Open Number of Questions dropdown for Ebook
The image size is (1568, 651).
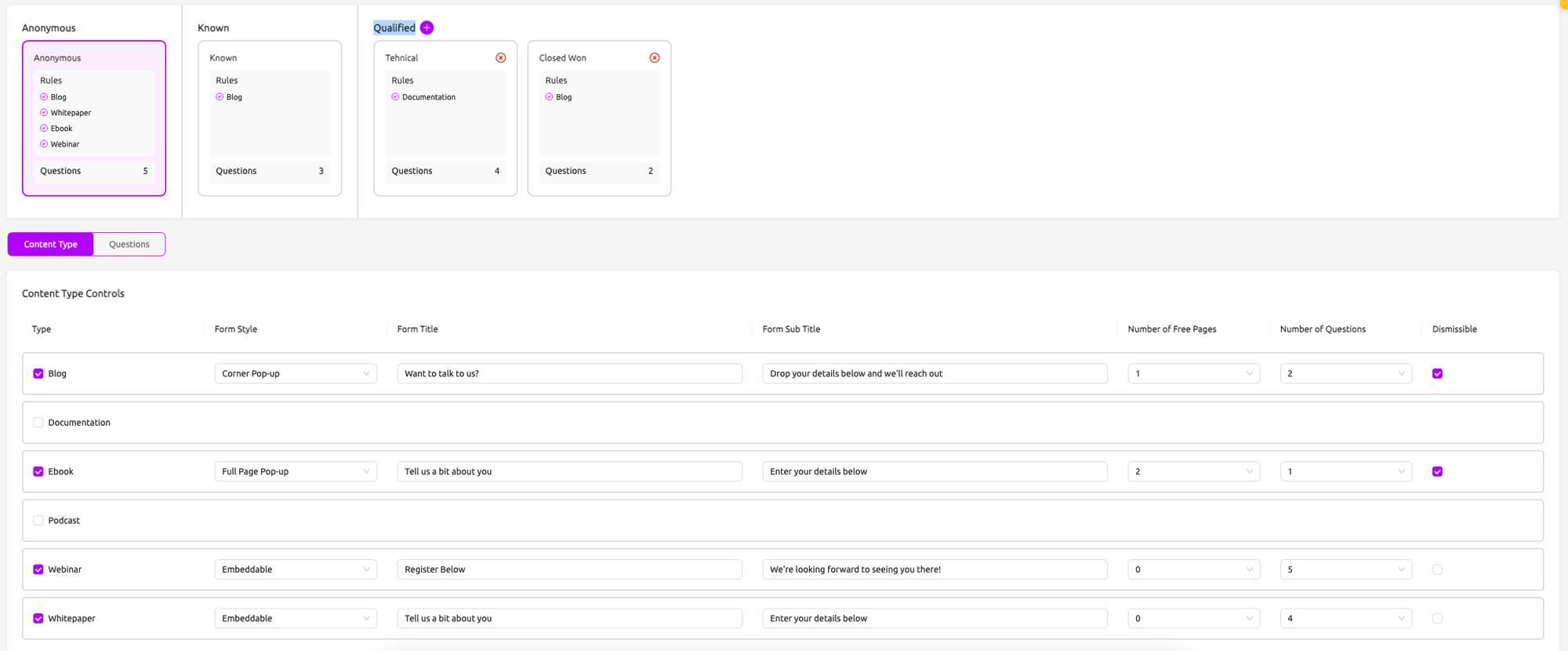pos(1345,471)
